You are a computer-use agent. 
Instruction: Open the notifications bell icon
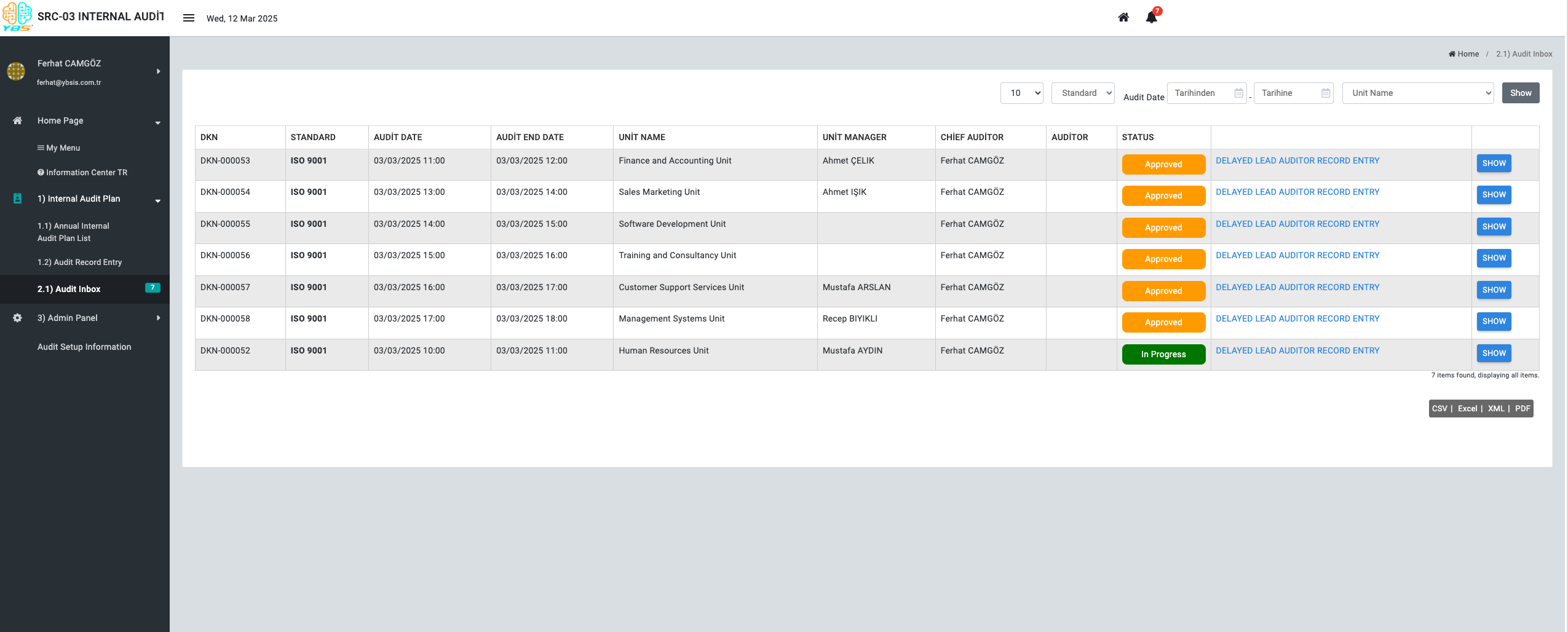coord(1152,17)
